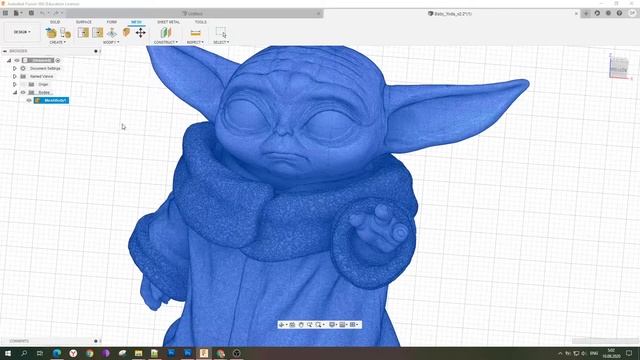This screenshot has width=640, height=360.
Task: Select the Mesh tab
Action: click(136, 22)
